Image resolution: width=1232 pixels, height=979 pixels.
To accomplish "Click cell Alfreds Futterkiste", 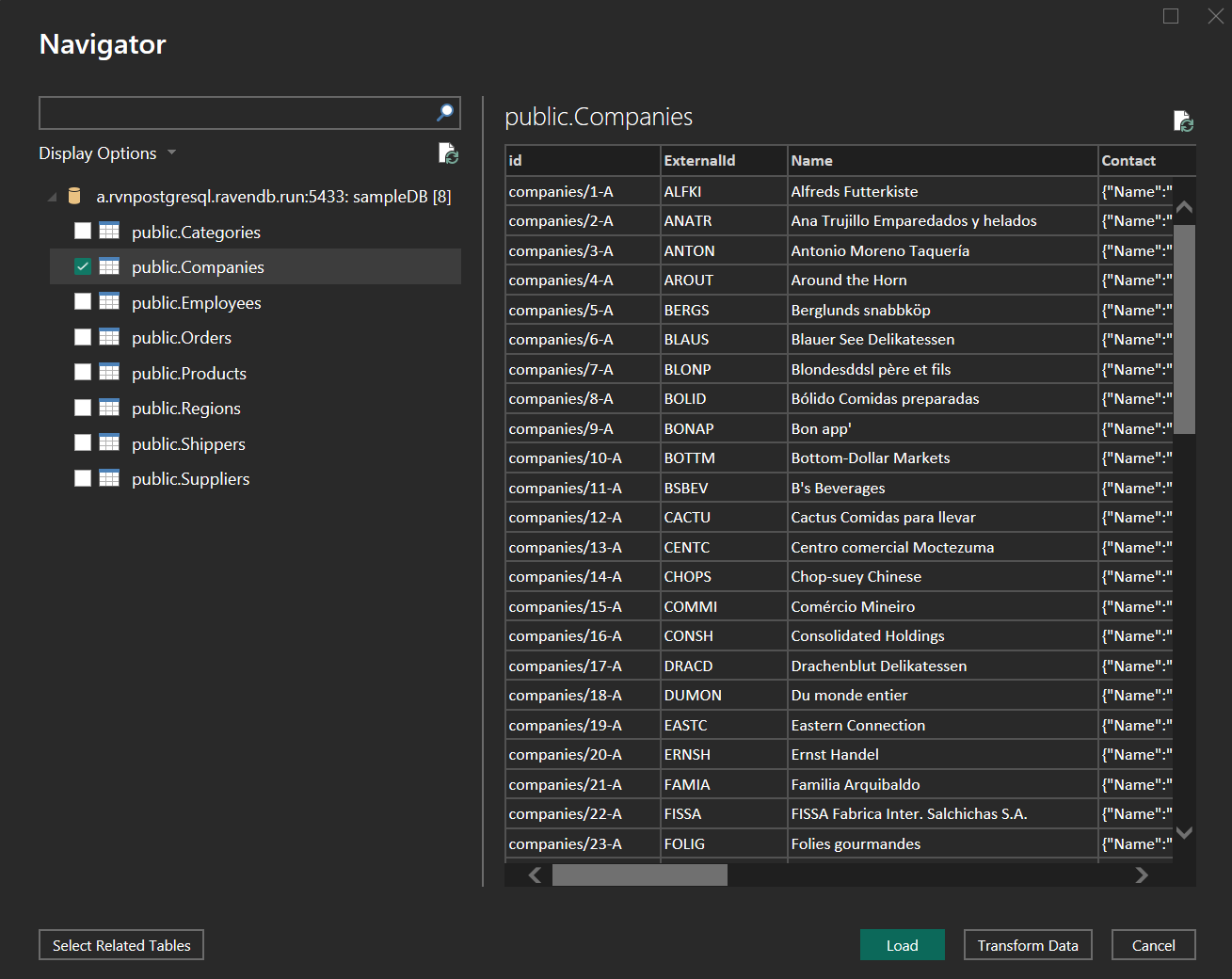I will (x=942, y=191).
